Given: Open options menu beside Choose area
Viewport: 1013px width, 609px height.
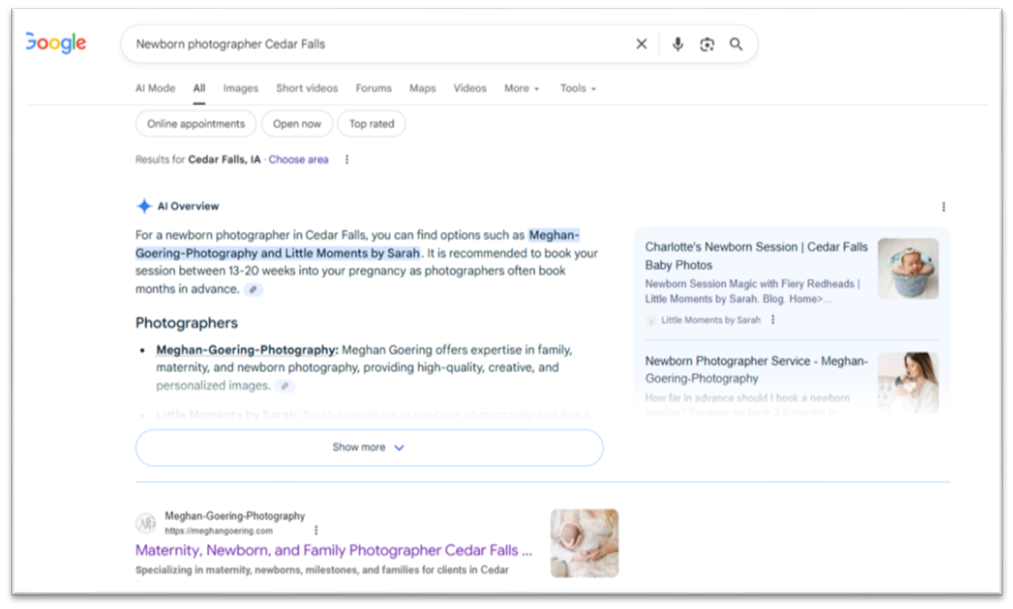Looking at the screenshot, I should tap(347, 160).
